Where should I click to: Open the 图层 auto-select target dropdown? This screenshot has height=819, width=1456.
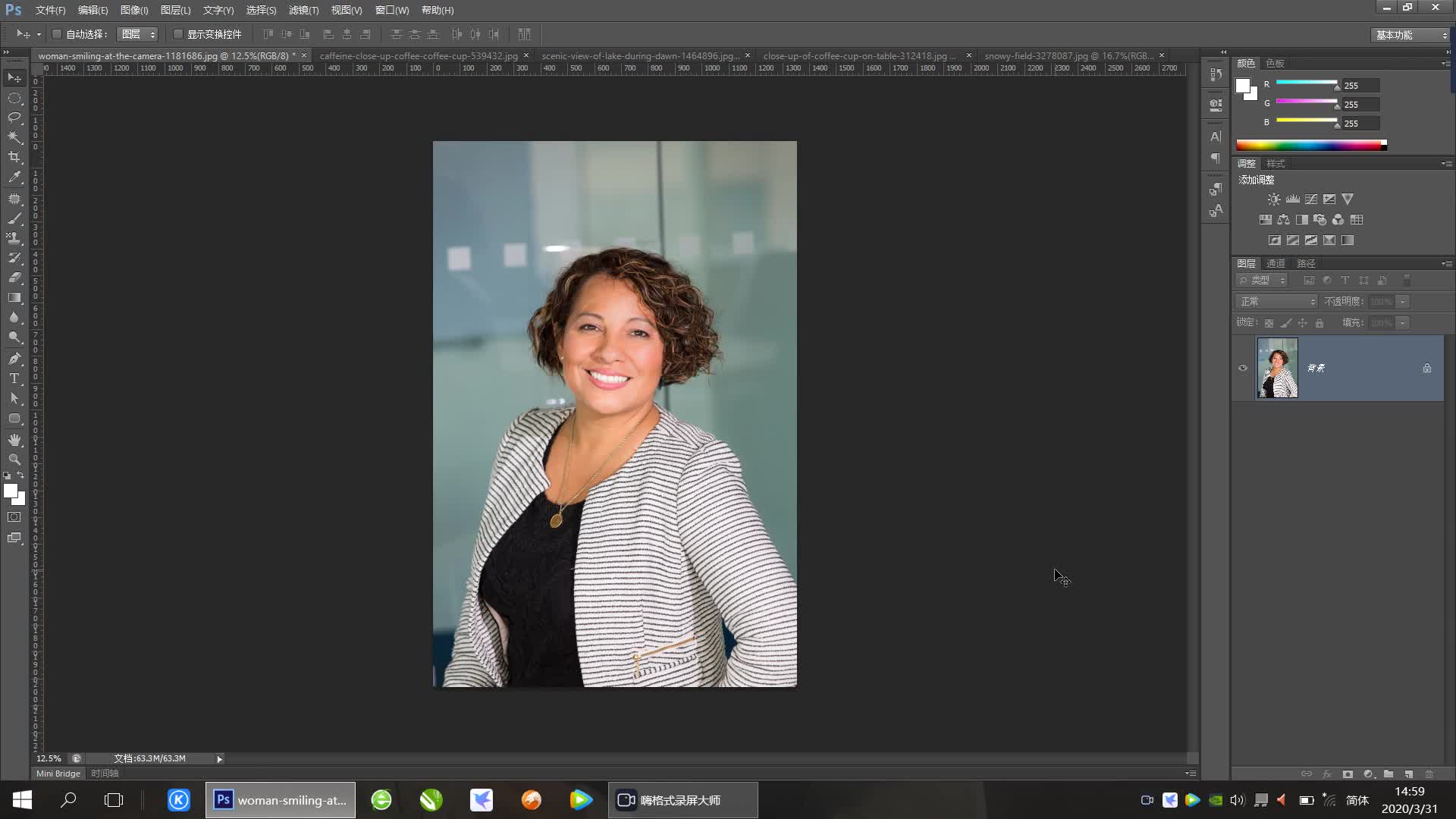point(138,34)
